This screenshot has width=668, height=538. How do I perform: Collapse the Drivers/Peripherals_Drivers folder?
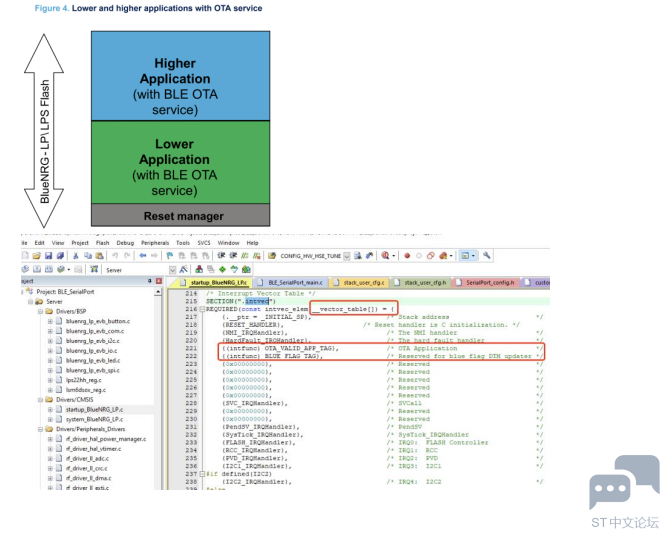[x=40, y=429]
